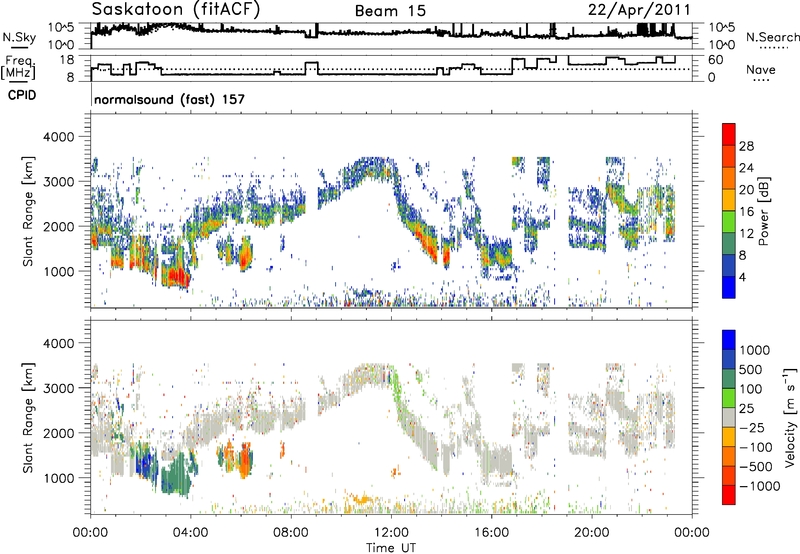Click the 'CPID' label

[x=22, y=95]
